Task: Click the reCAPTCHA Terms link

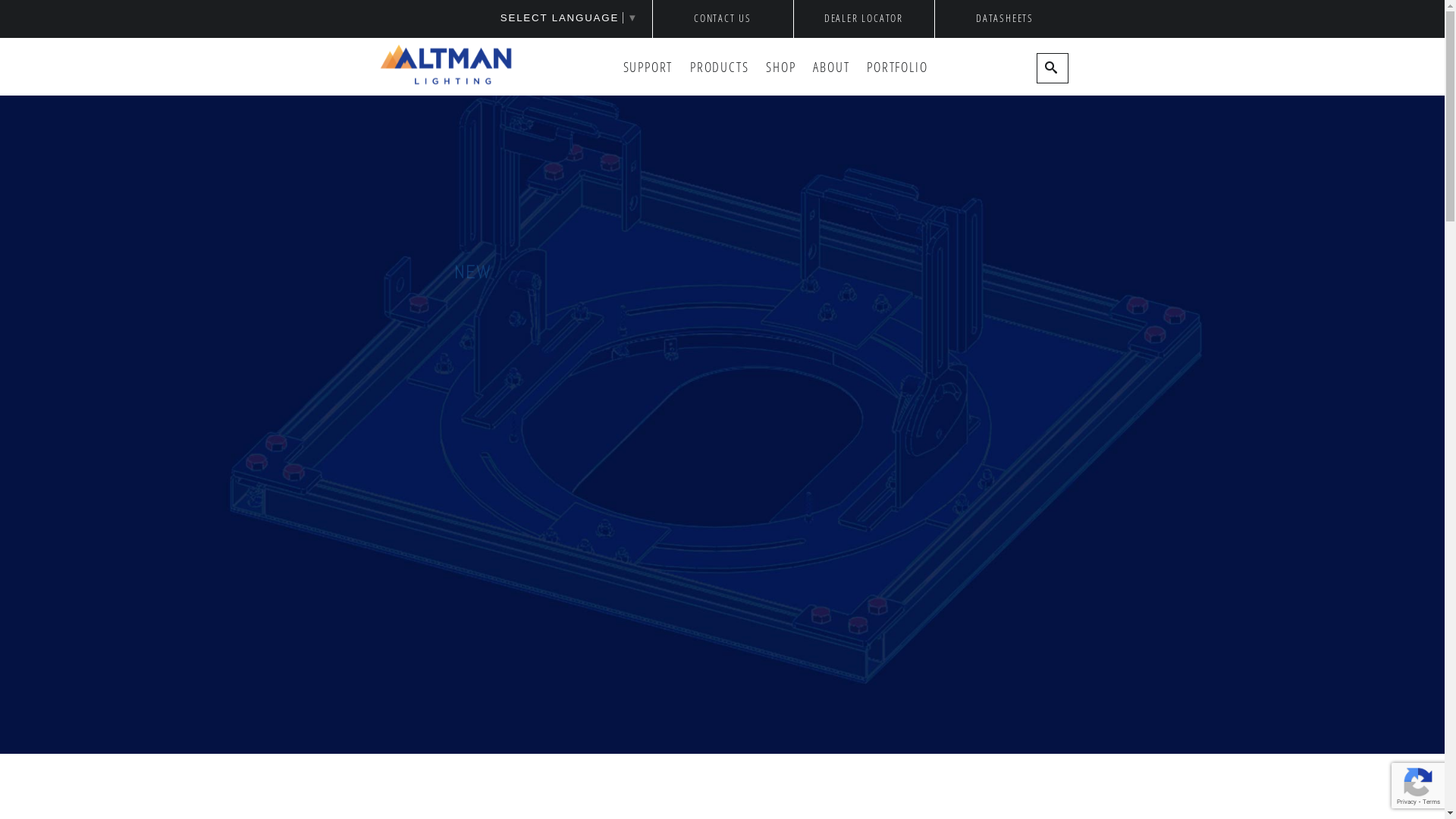Action: pos(1431,802)
